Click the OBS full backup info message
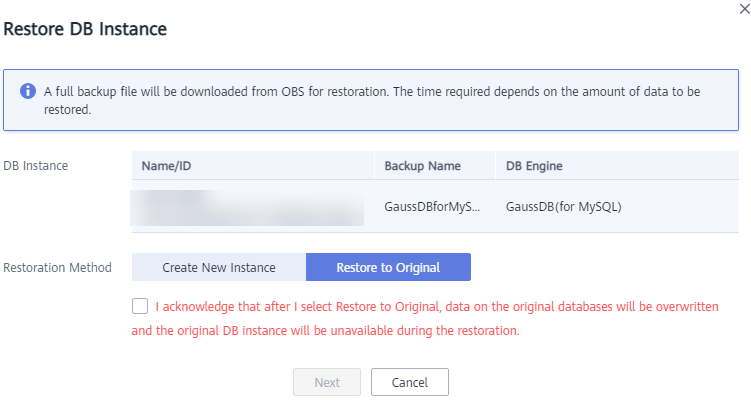751x404 pixels. (372, 100)
